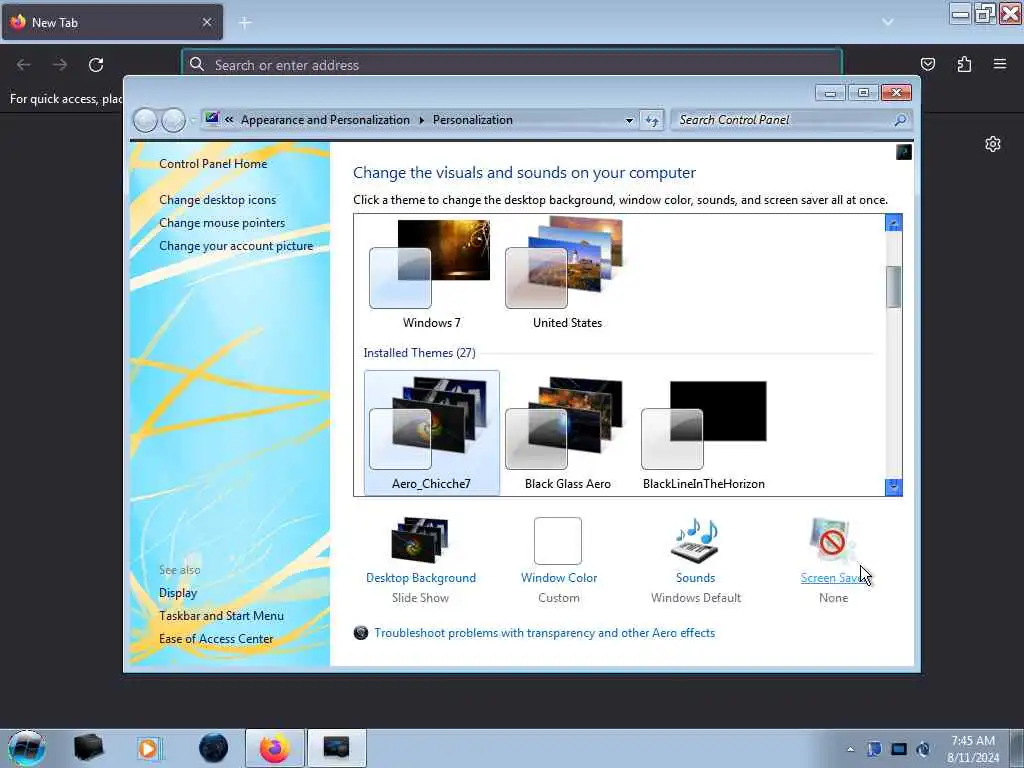Open Change desktop icons
The width and height of the screenshot is (1024, 768).
point(217,200)
